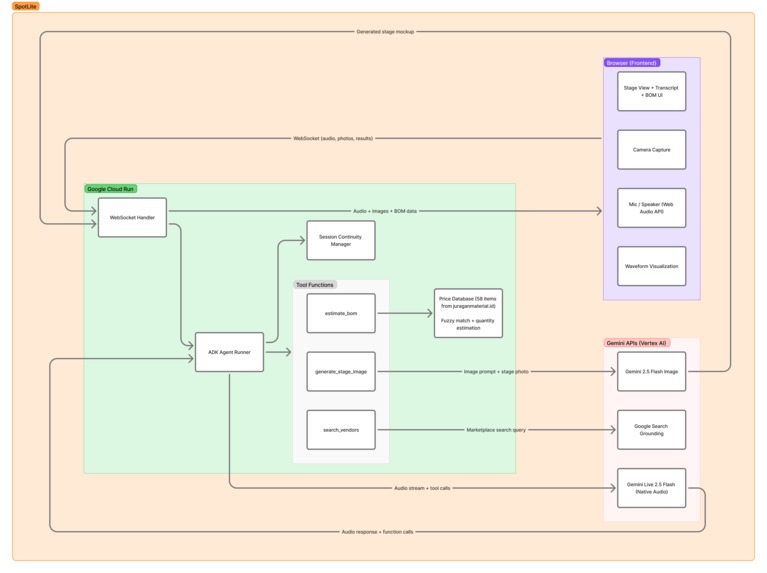The image size is (767, 573).
Task: Click the Tool Functions group label
Action: [315, 285]
